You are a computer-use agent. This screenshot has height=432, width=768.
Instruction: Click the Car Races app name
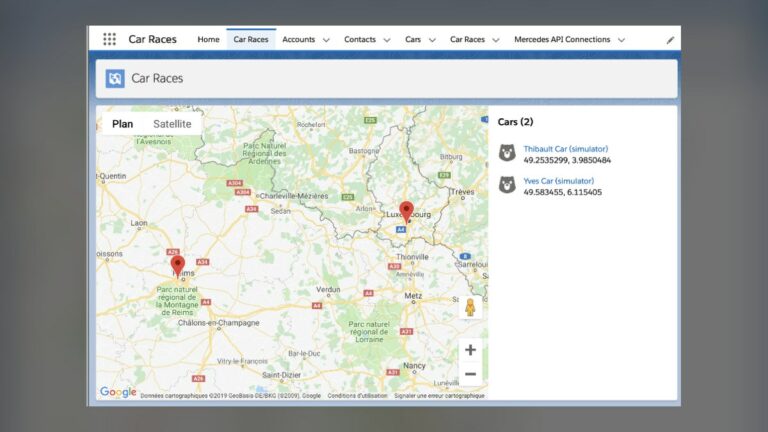coord(152,39)
